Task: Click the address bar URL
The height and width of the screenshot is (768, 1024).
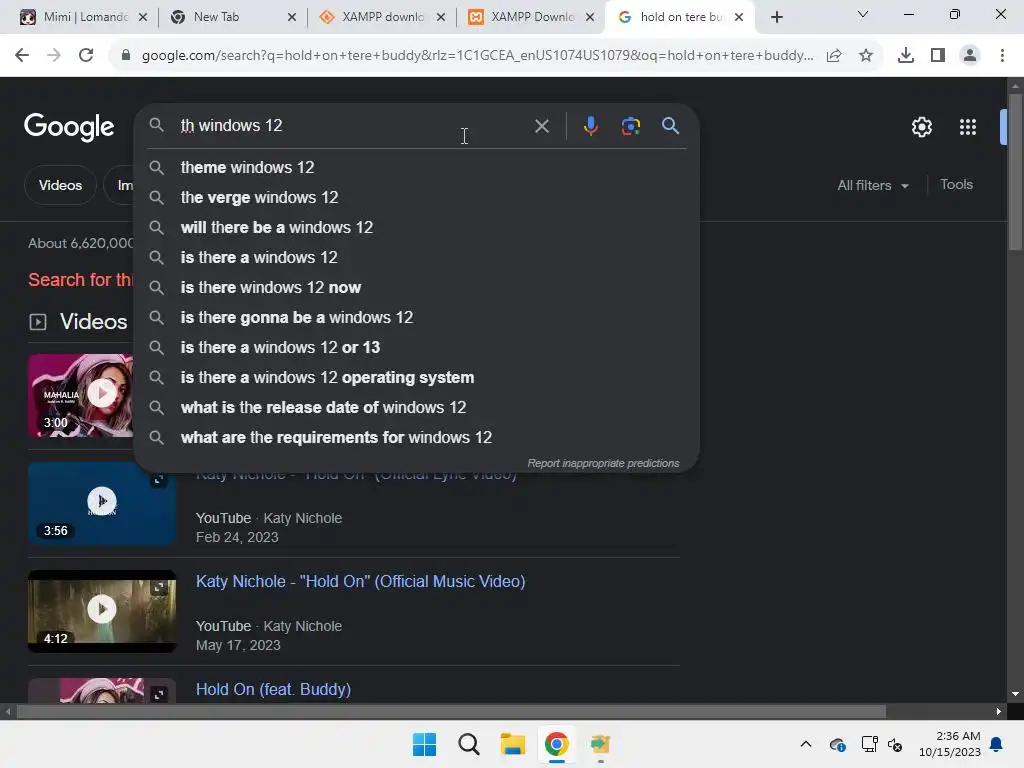Action: click(477, 56)
